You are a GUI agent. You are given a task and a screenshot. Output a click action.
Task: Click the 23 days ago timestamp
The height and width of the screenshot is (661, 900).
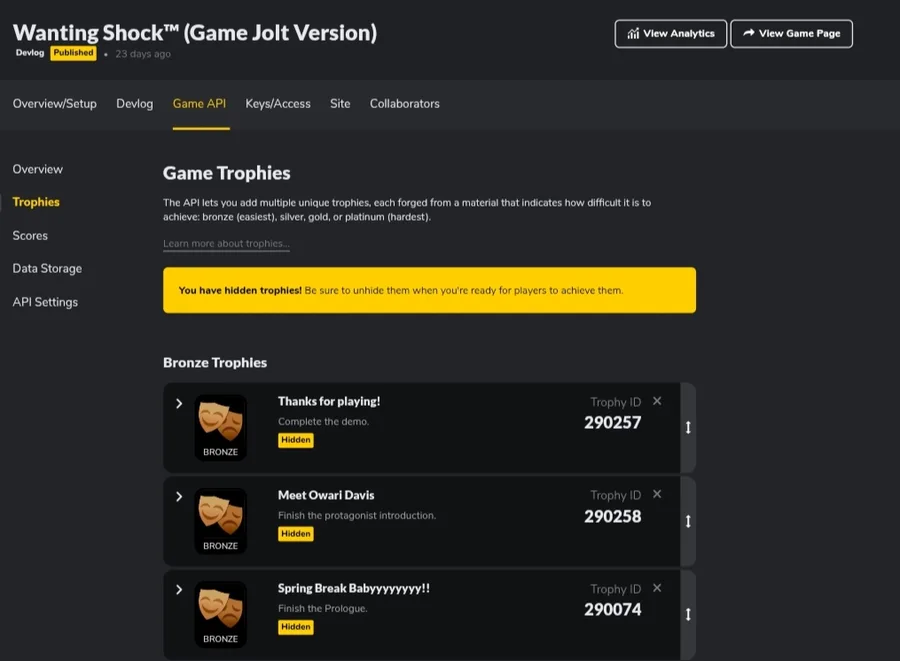coord(143,54)
